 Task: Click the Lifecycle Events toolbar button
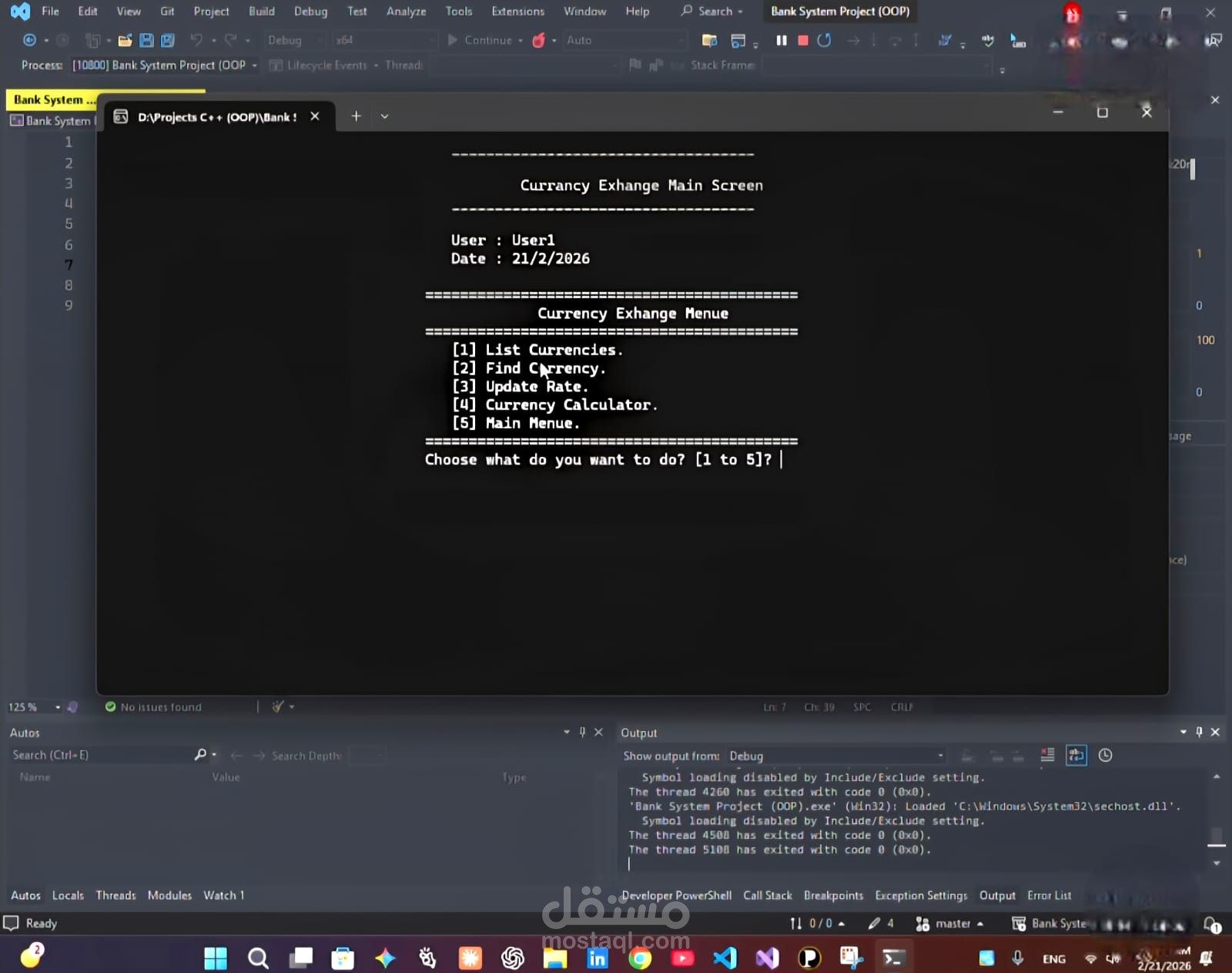[318, 65]
